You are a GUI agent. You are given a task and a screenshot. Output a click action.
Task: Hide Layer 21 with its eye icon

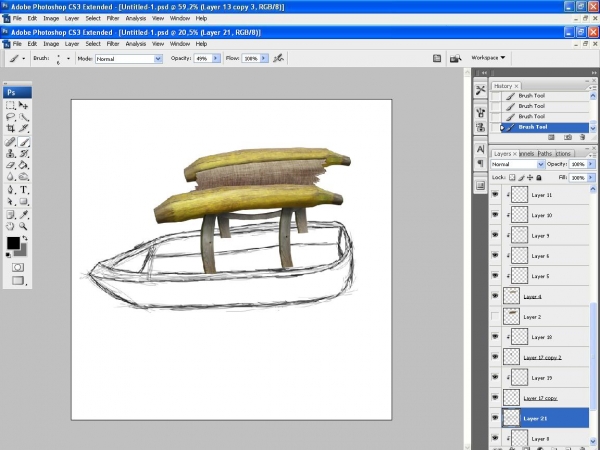[x=495, y=418]
